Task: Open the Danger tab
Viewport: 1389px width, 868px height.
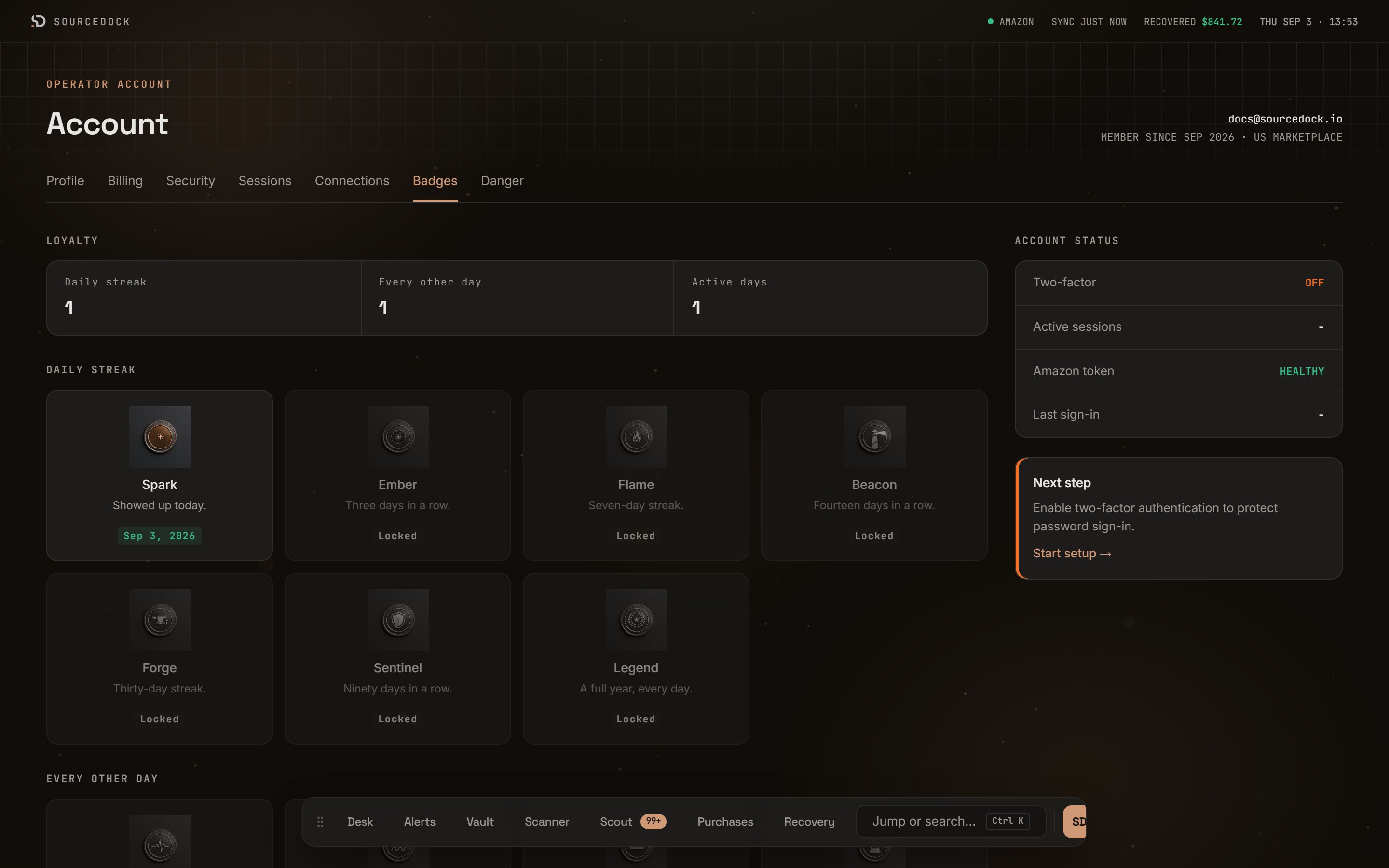Action: (502, 181)
